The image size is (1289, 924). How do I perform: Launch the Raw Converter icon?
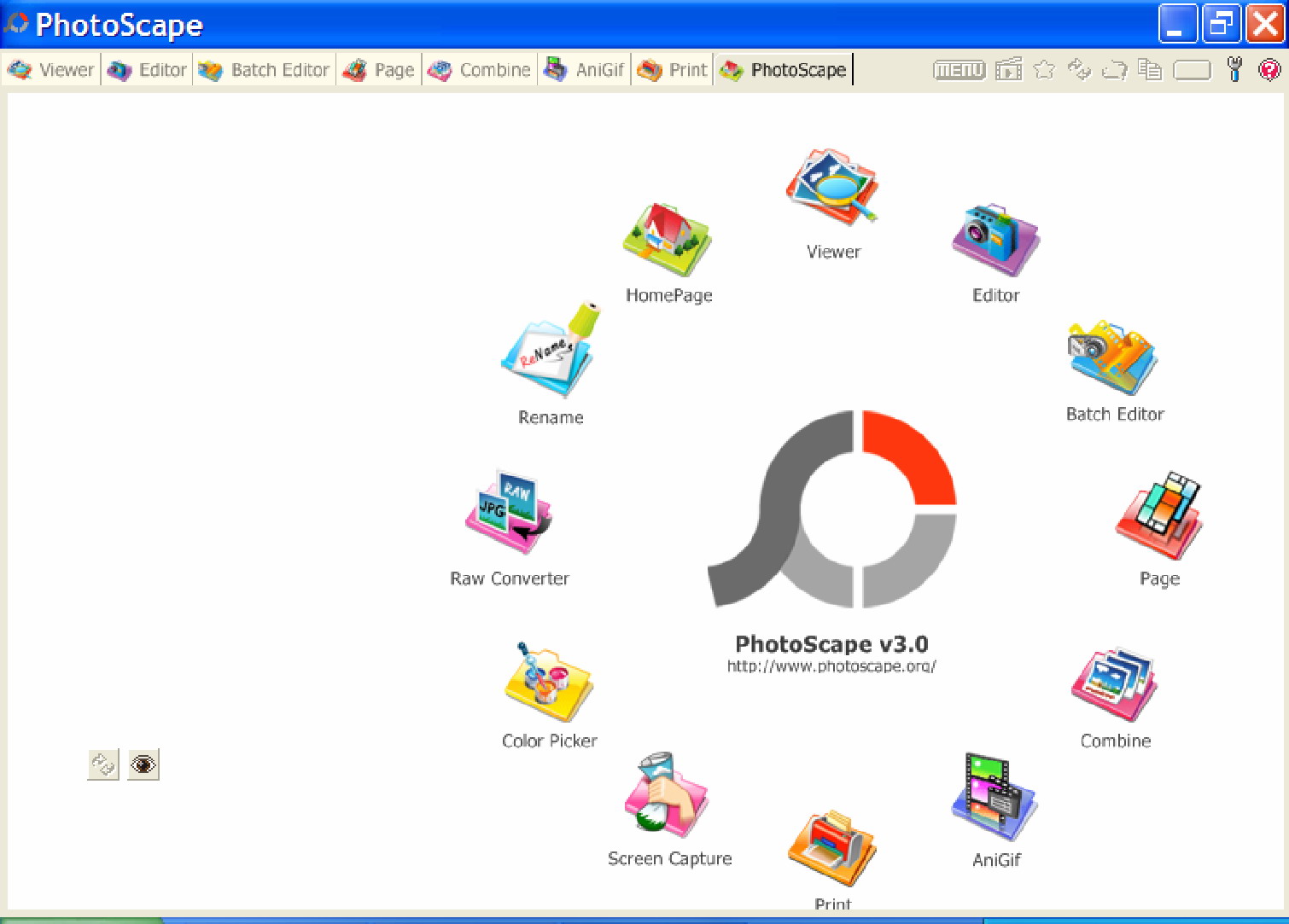pos(509,512)
